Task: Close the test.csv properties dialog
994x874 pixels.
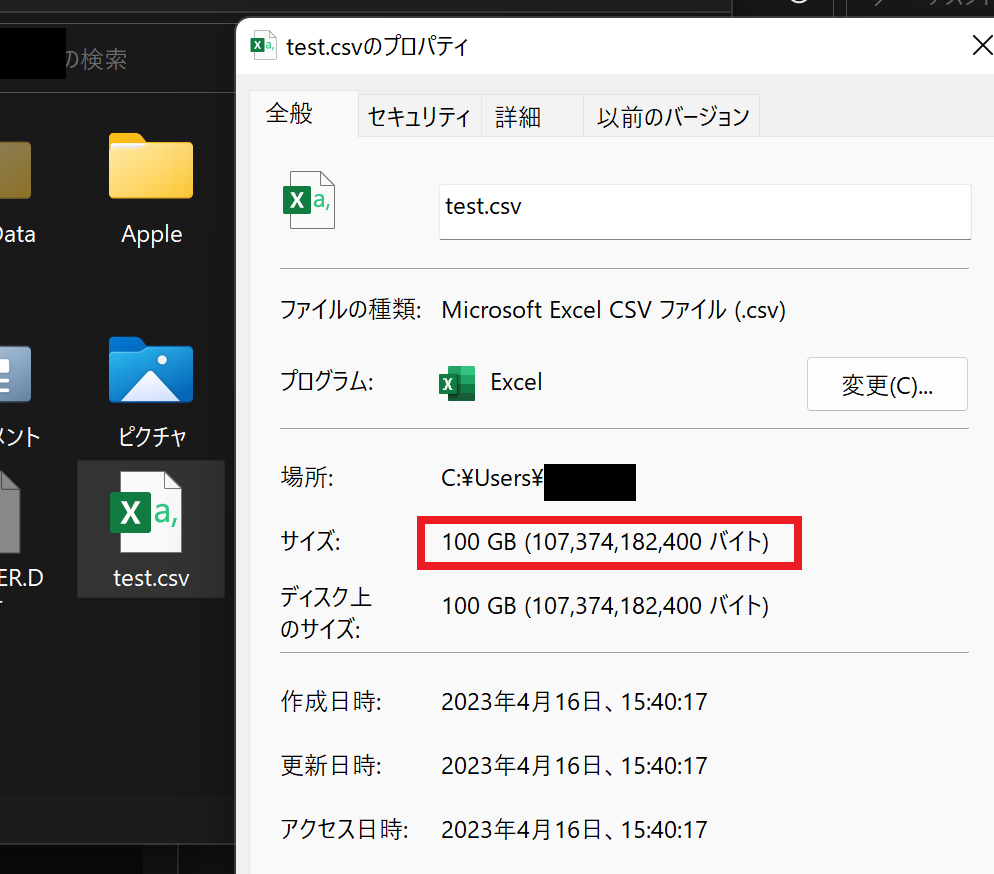Action: (983, 46)
